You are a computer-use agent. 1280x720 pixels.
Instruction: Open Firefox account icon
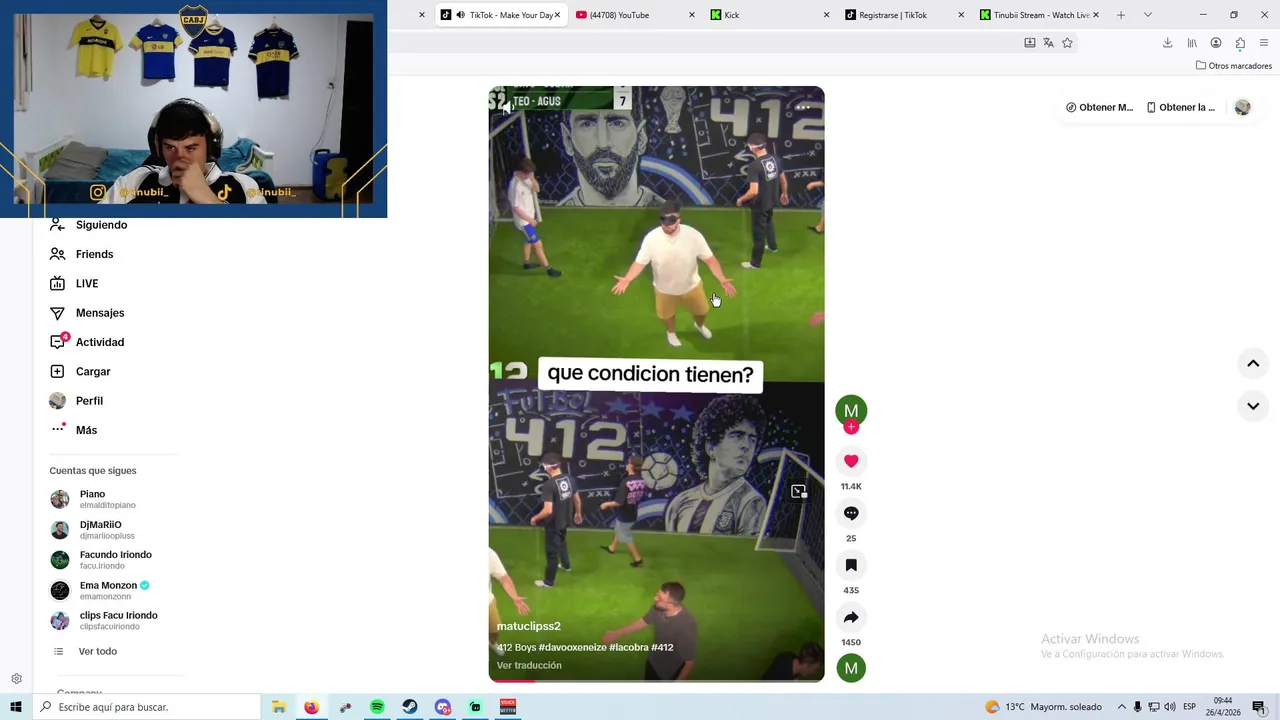[x=1216, y=43]
